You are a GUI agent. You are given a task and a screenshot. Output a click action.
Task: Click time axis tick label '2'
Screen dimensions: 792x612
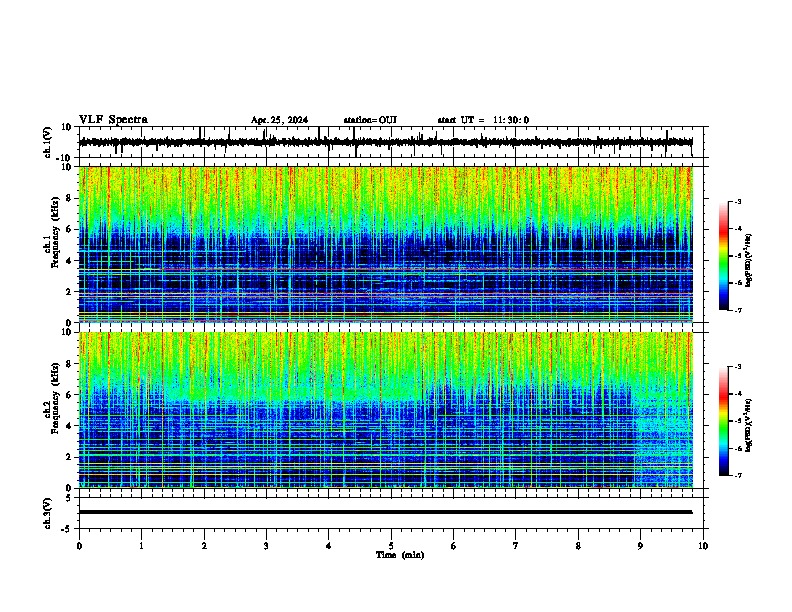coord(204,546)
